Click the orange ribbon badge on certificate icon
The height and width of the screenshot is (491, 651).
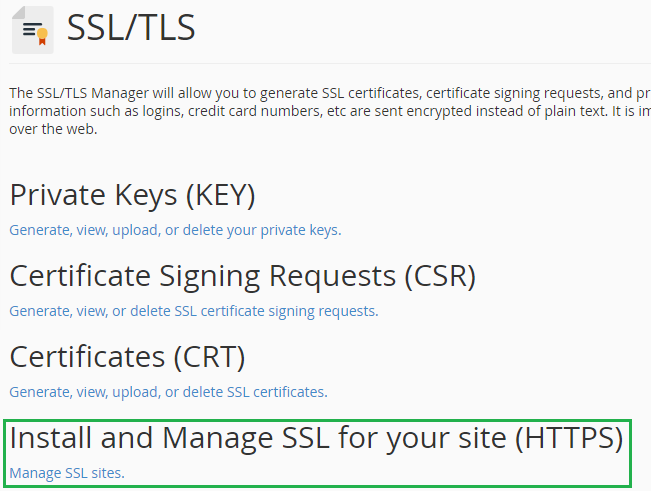(x=42, y=37)
